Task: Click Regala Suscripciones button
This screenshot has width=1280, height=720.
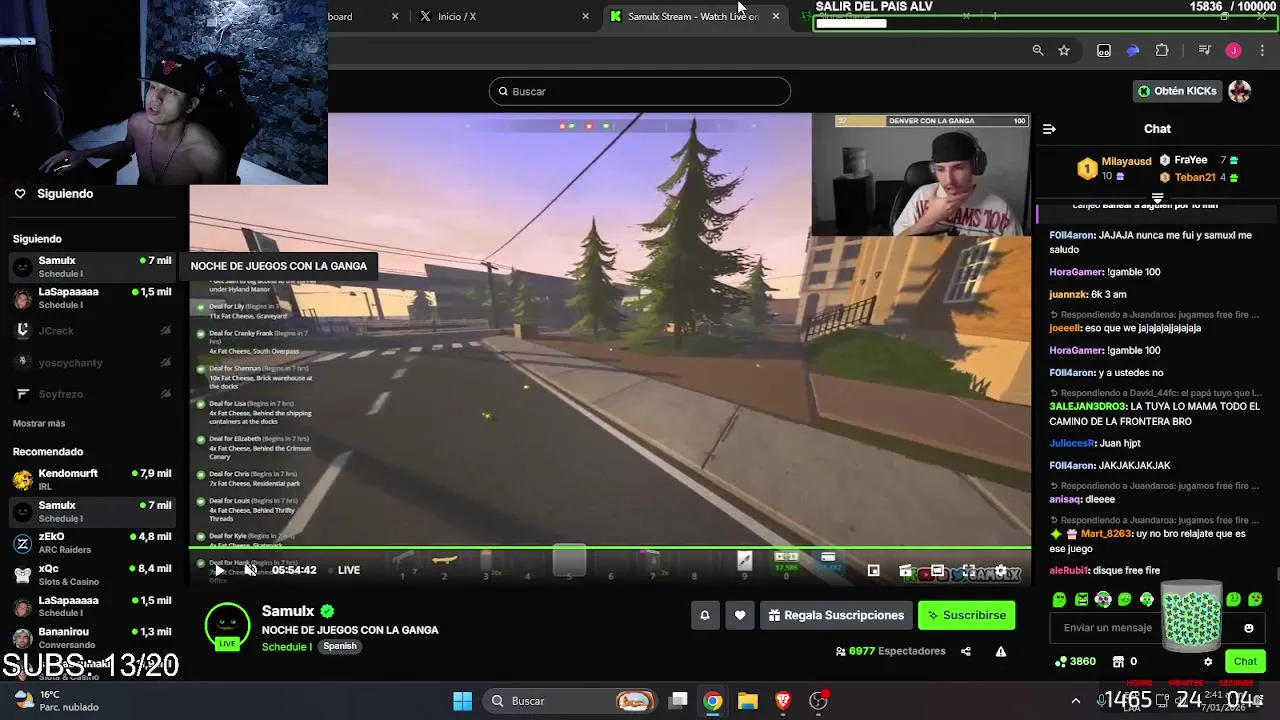Action: pyautogui.click(x=835, y=615)
